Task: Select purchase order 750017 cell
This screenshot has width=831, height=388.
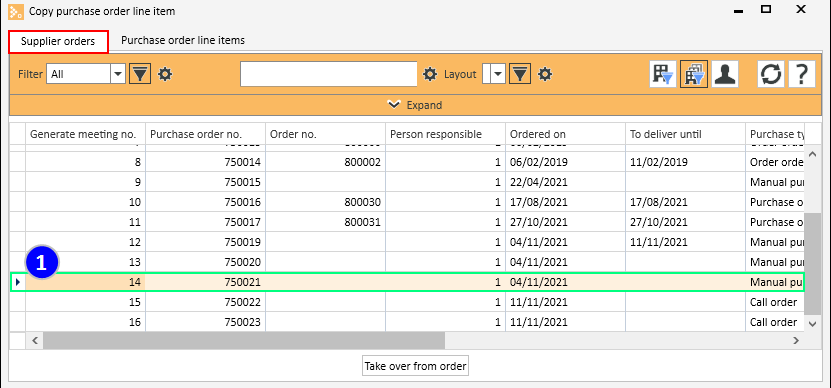Action: tap(205, 222)
